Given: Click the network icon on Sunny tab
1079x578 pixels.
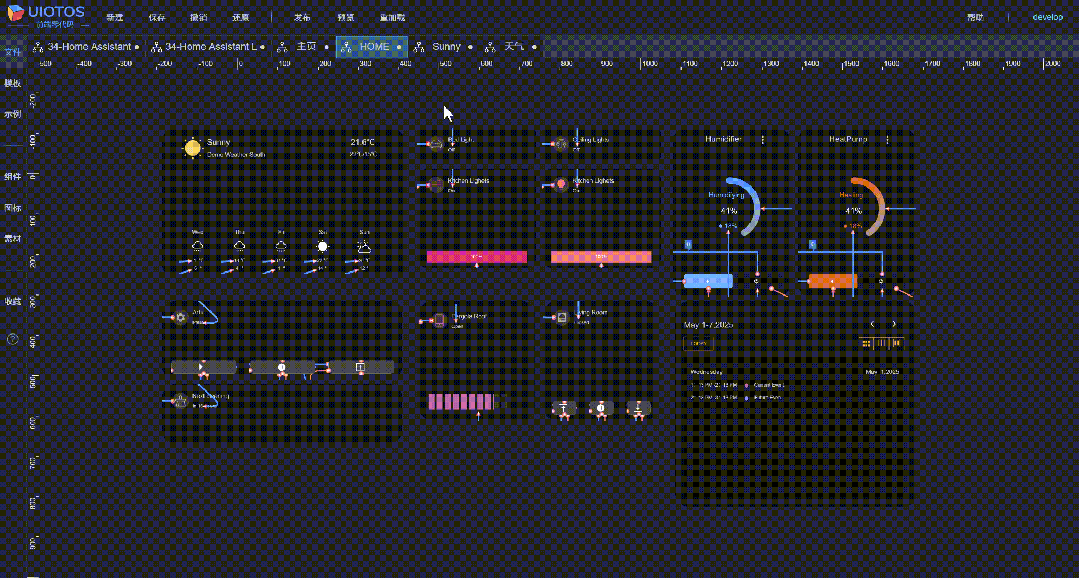Looking at the screenshot, I should tap(419, 47).
